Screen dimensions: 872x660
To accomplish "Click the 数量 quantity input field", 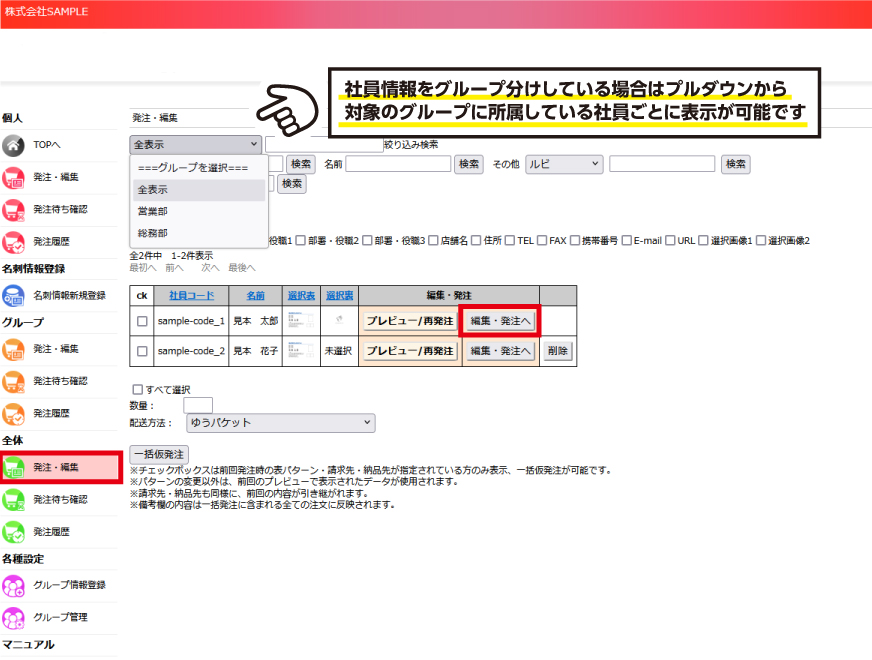I will point(197,405).
